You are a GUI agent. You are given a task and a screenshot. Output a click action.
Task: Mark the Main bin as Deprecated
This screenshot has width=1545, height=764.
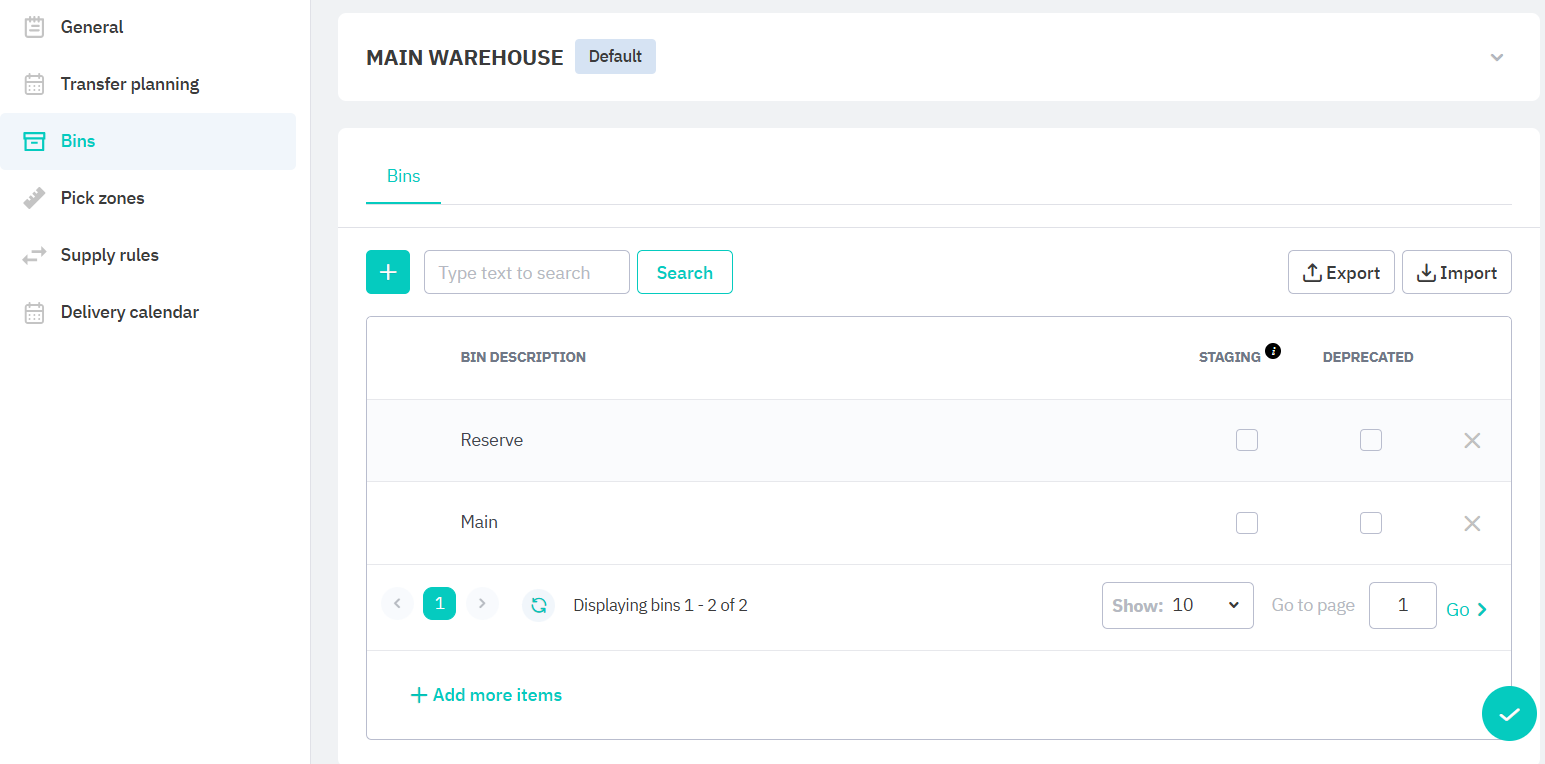pos(1370,523)
